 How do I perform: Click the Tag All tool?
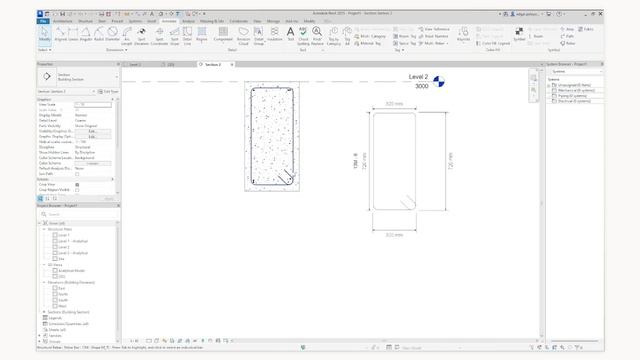click(x=347, y=36)
